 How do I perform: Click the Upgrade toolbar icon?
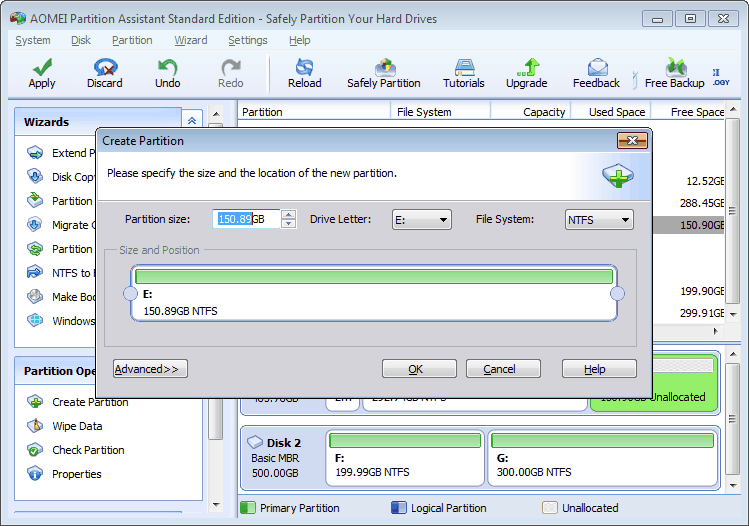pos(527,67)
